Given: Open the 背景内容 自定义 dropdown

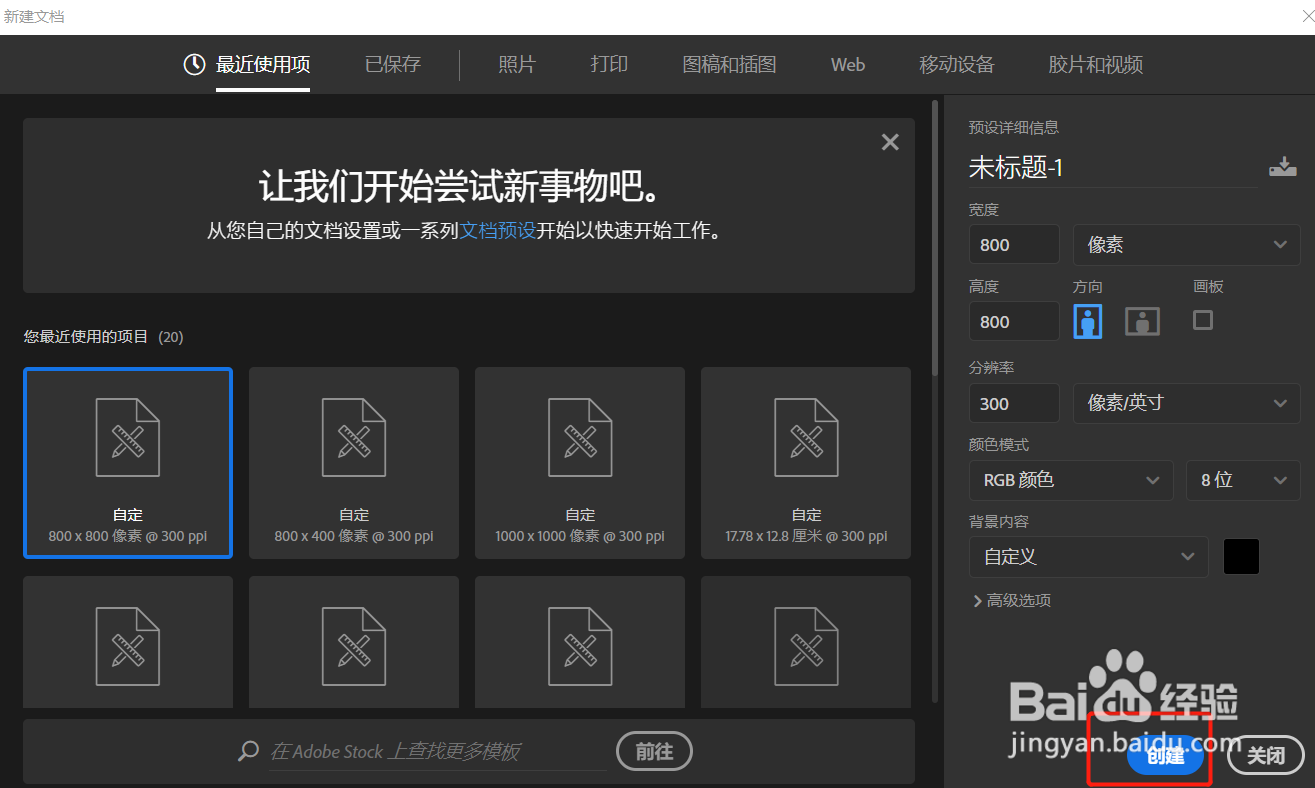Looking at the screenshot, I should tap(1088, 557).
